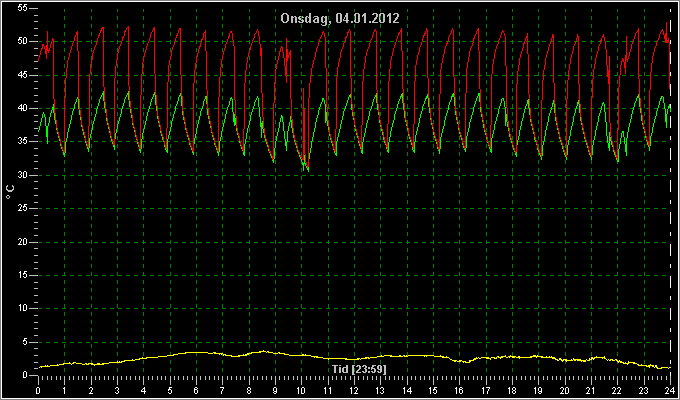Click the 30 temperature axis label
680x400 pixels.
point(23,175)
